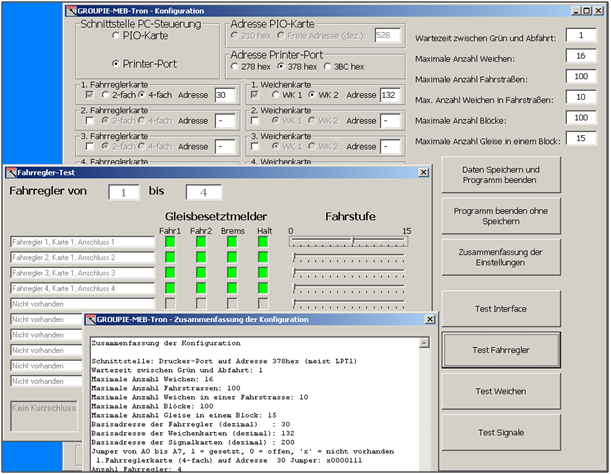
Task: Enable the 3. Fahrreglerkarte checkbox
Action: coord(90,146)
